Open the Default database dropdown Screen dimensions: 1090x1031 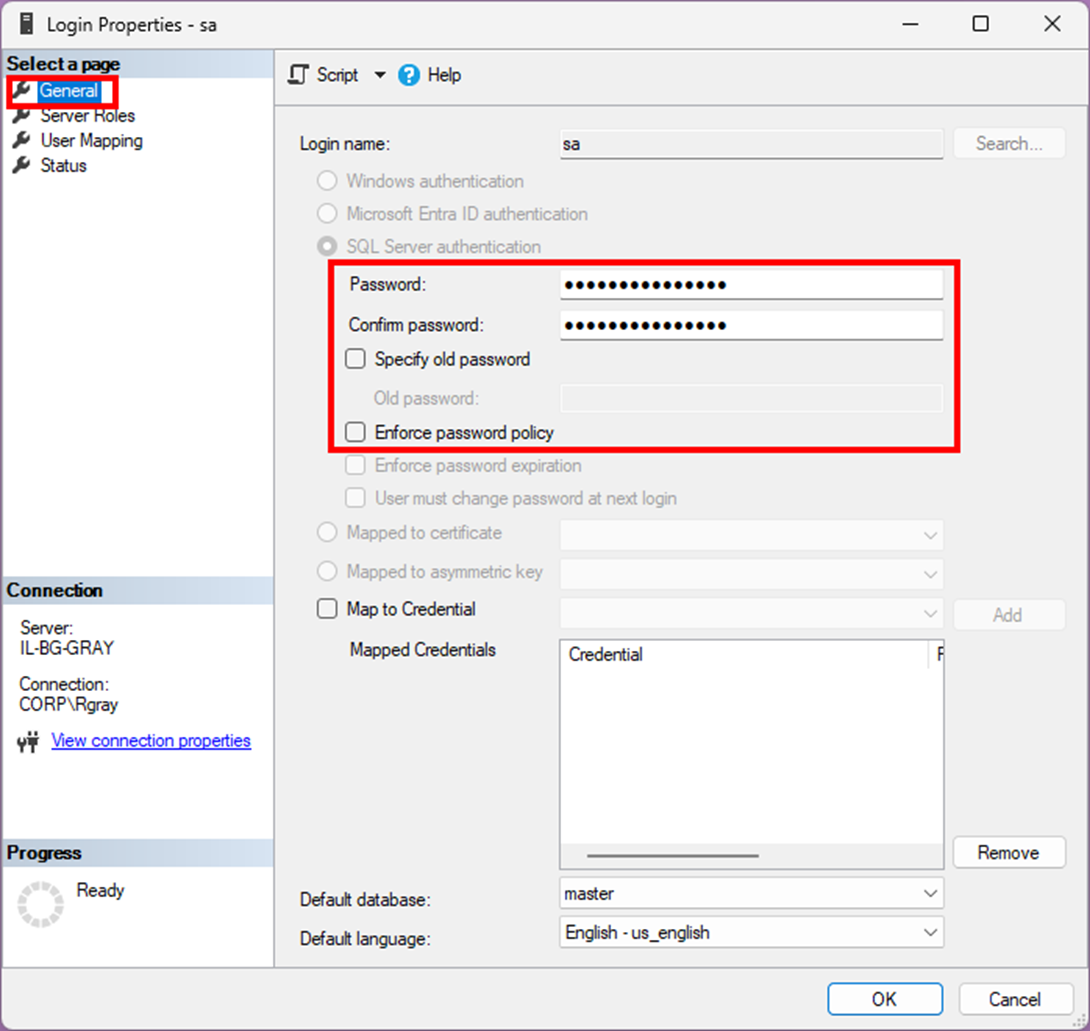click(750, 893)
